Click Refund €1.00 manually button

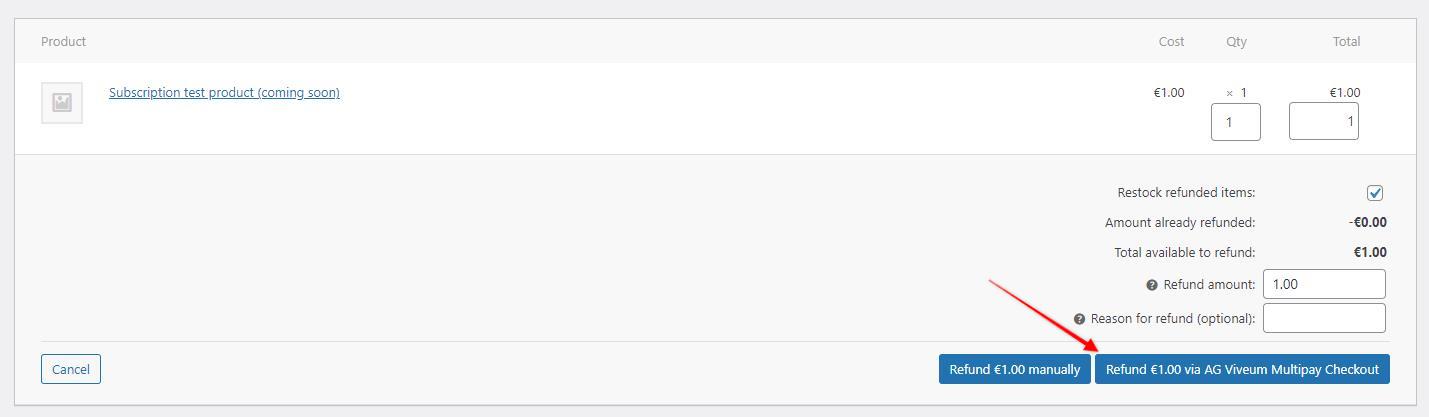point(1014,369)
